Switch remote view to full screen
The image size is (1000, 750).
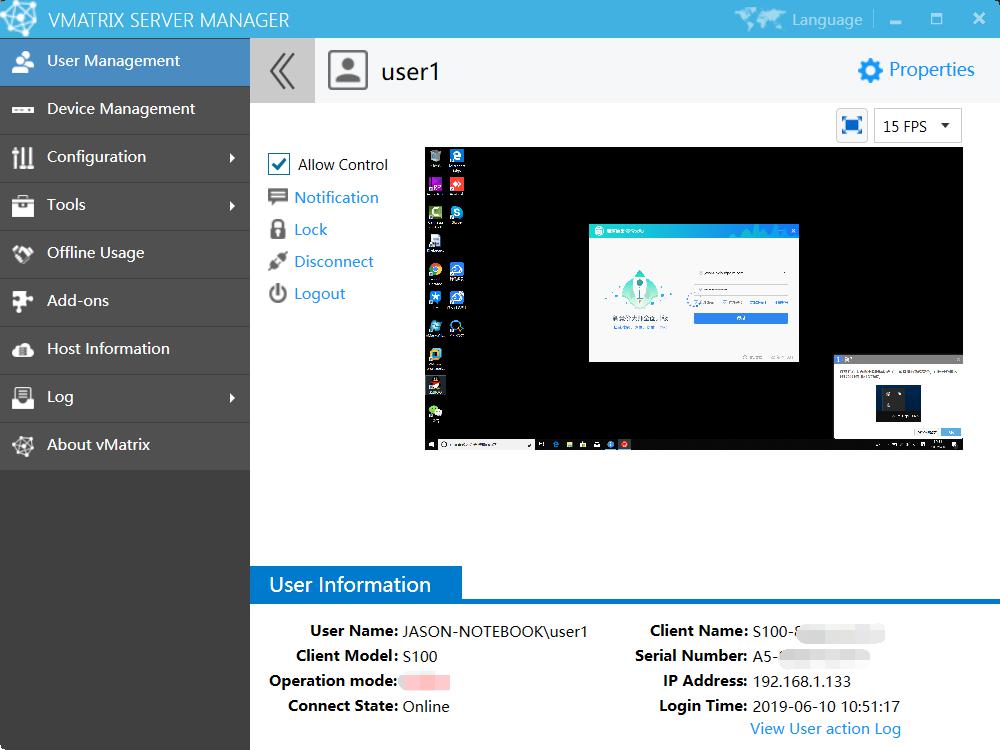coord(851,126)
